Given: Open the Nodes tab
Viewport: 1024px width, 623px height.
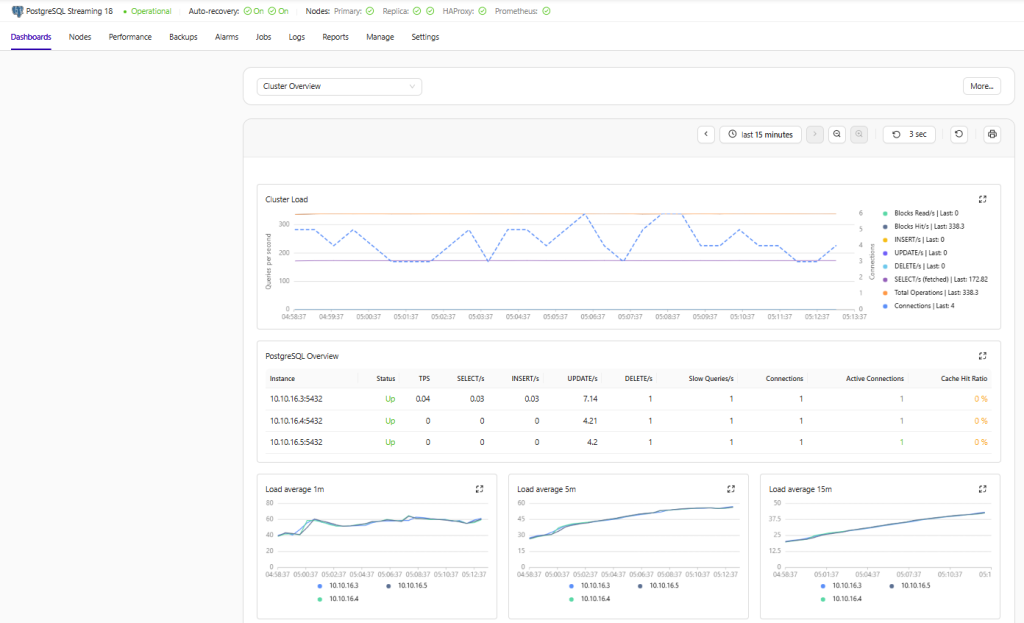Looking at the screenshot, I should (80, 37).
